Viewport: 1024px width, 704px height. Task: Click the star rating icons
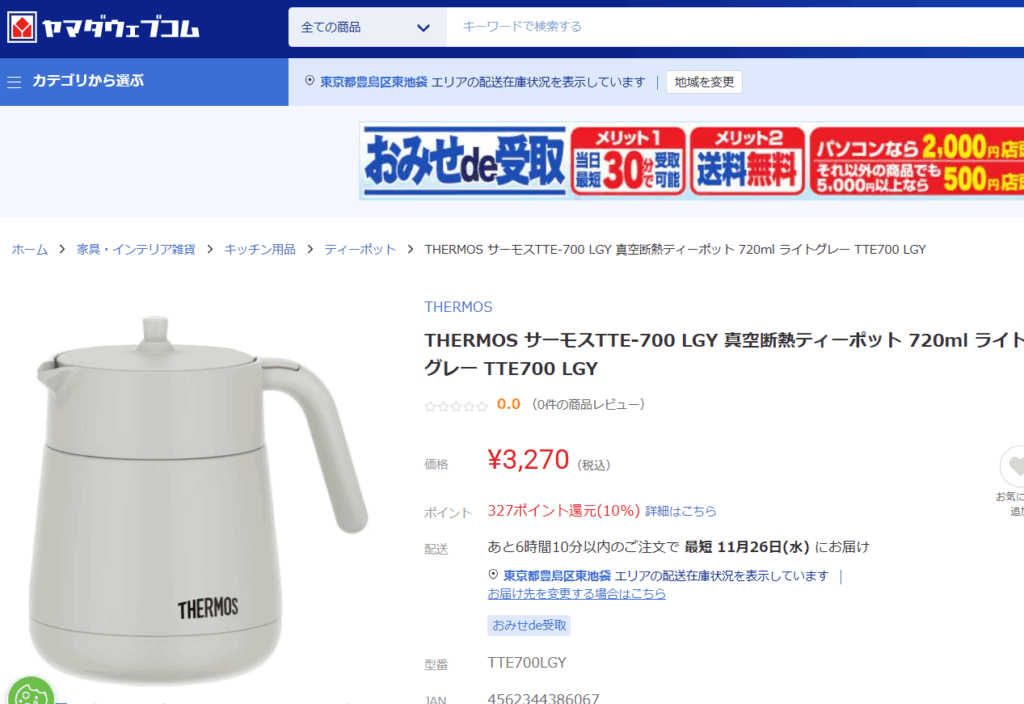[456, 406]
